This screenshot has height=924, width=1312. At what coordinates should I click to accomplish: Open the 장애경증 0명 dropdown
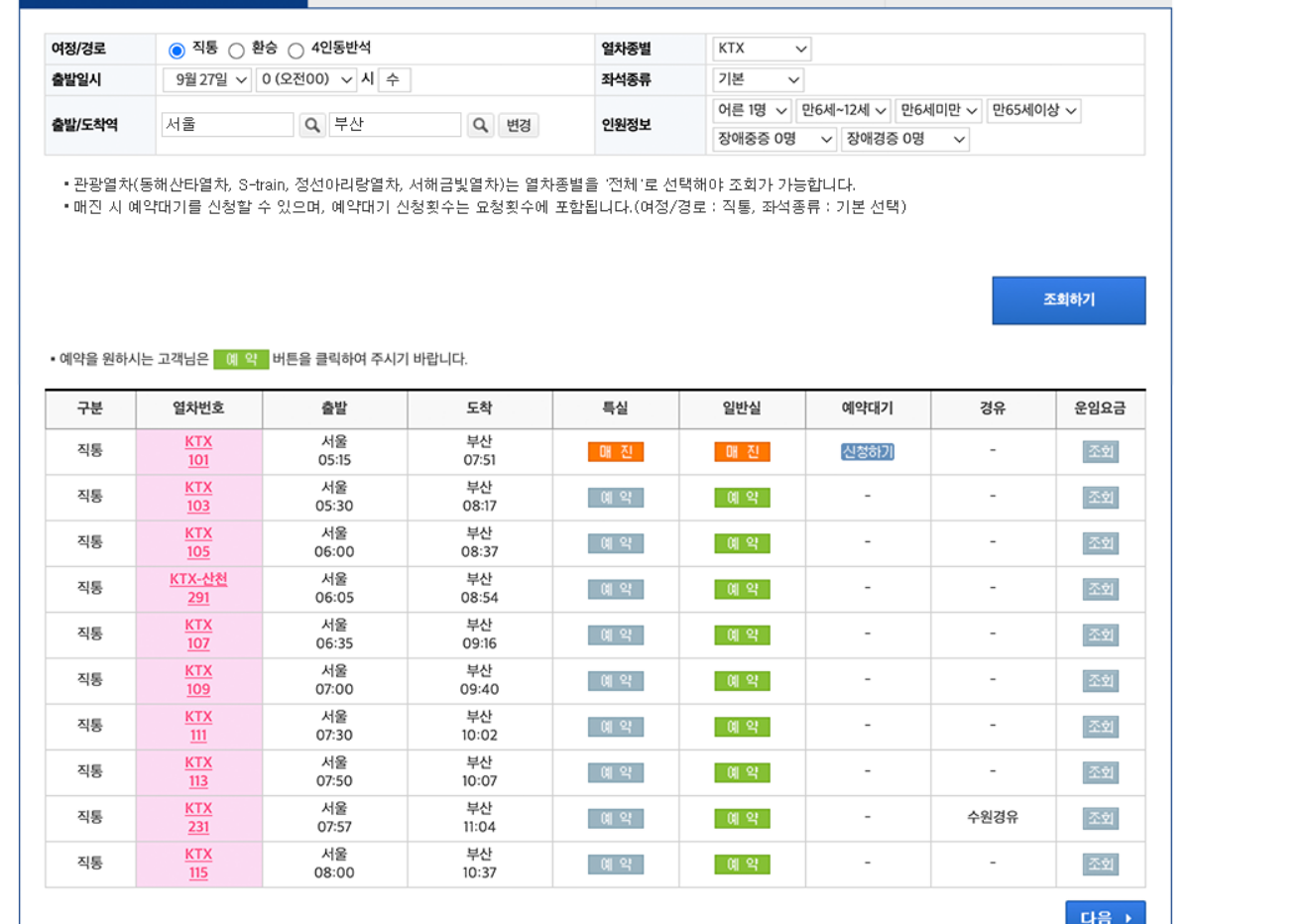click(904, 140)
